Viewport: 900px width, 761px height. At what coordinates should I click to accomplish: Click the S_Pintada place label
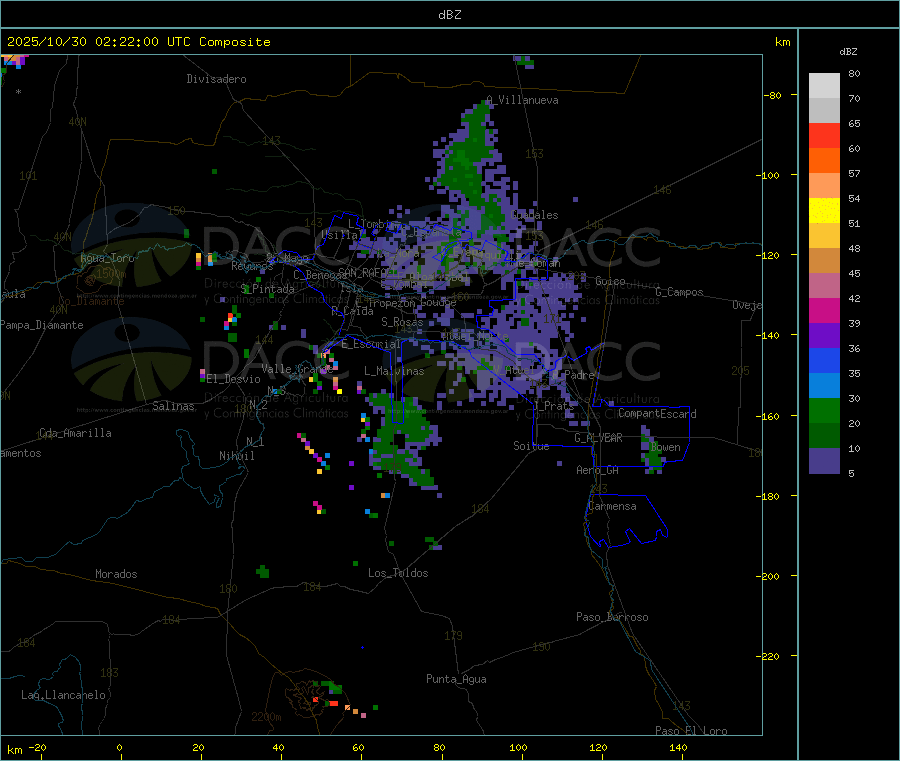coord(267,289)
